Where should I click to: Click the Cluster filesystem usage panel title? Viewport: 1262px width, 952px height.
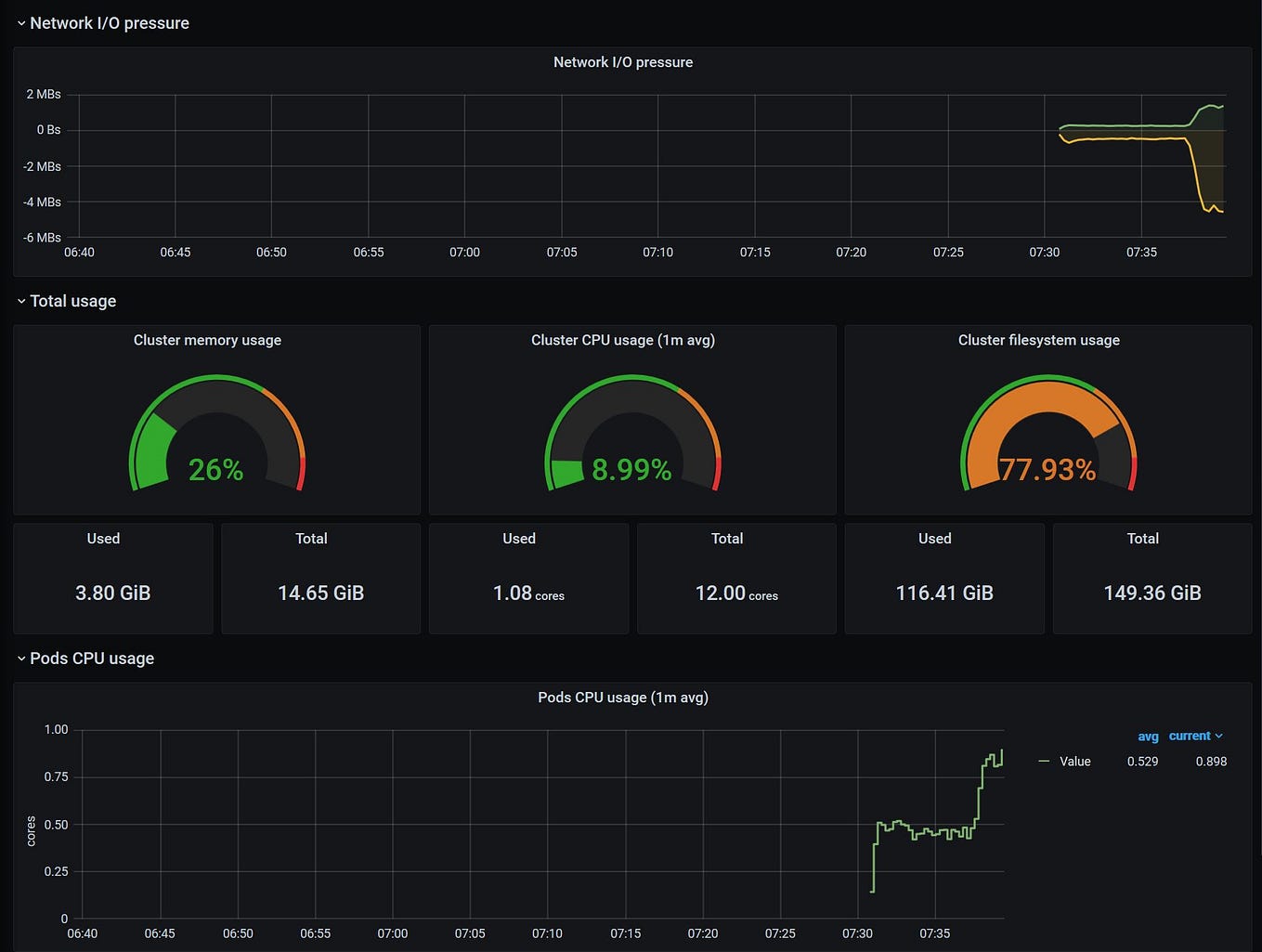[1039, 340]
